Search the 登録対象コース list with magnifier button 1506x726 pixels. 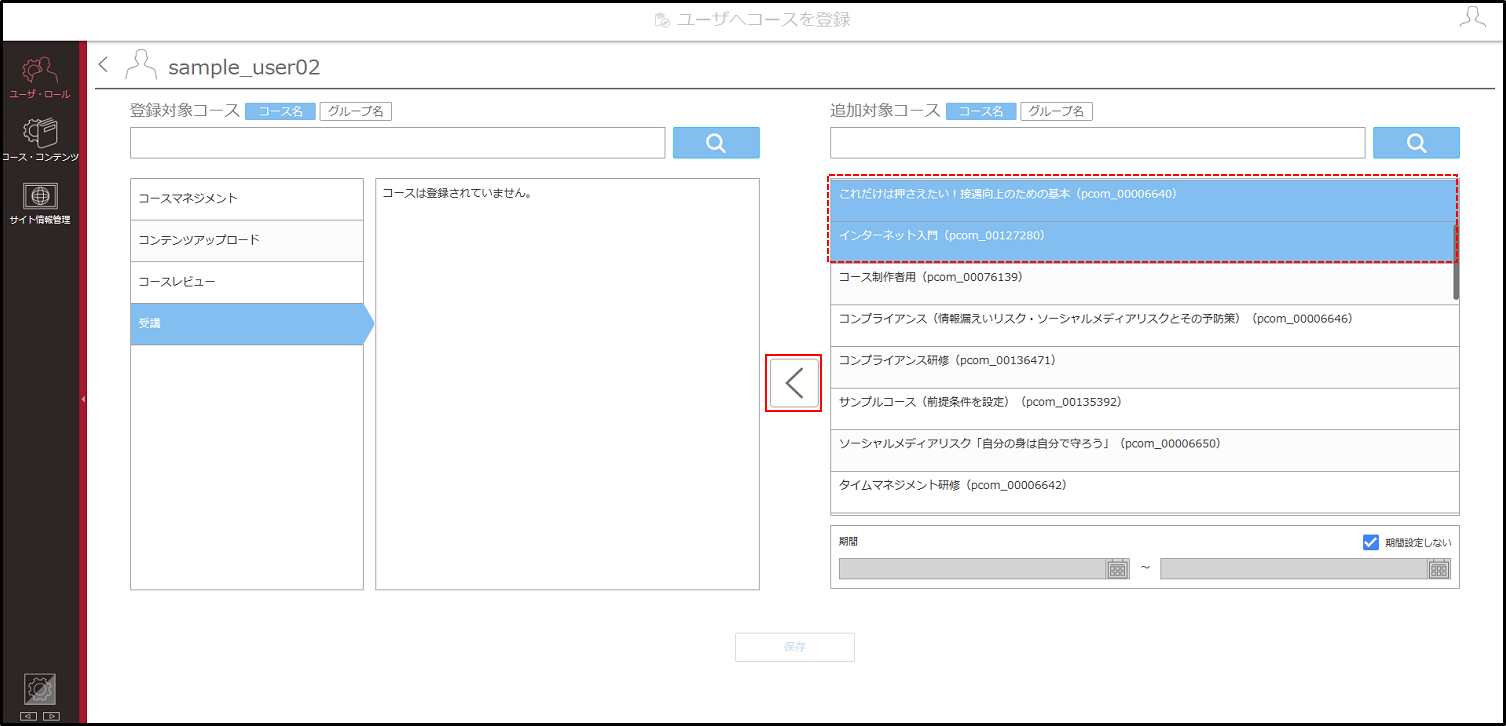tap(716, 143)
